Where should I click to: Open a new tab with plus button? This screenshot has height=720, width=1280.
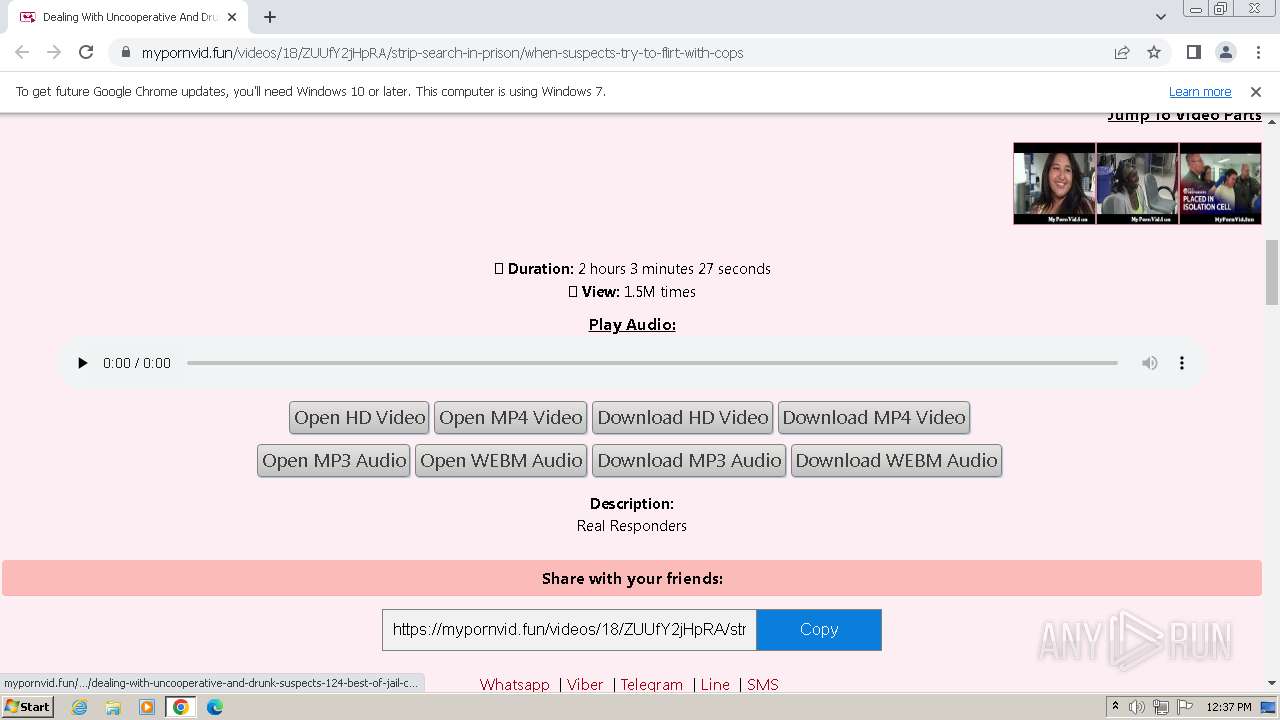[x=270, y=17]
